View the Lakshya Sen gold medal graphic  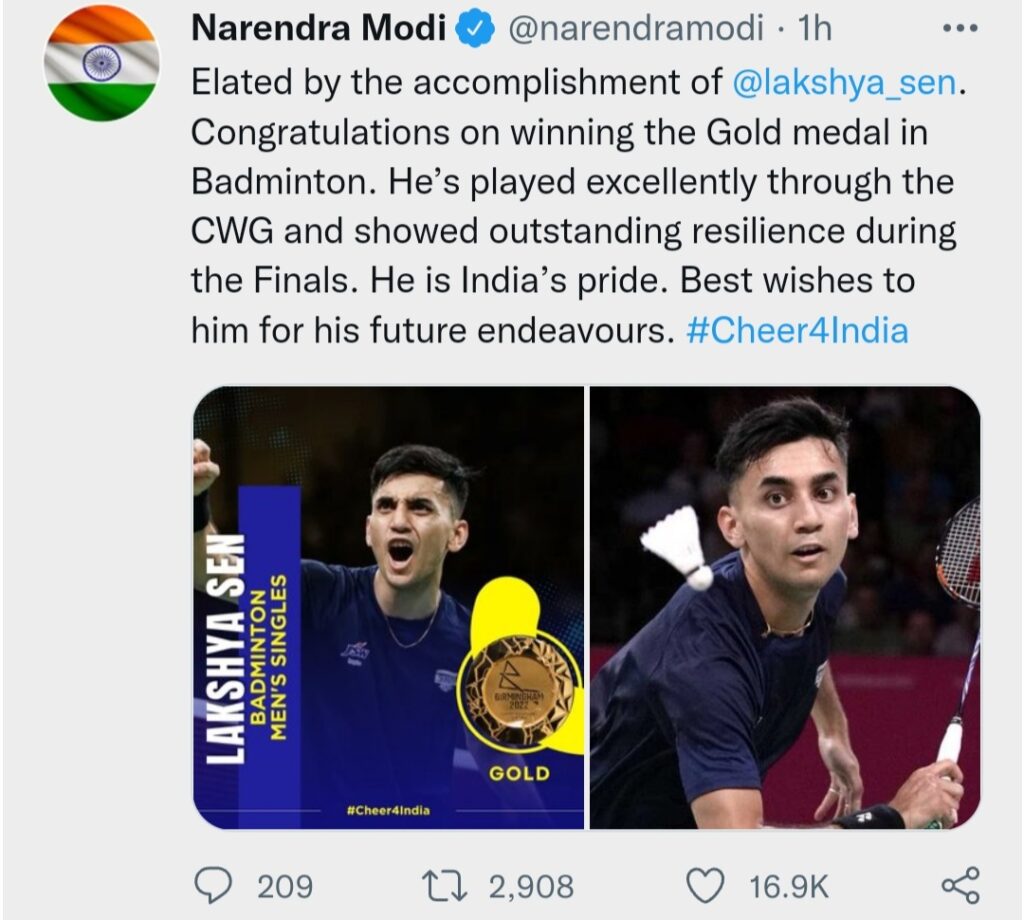click(x=389, y=607)
